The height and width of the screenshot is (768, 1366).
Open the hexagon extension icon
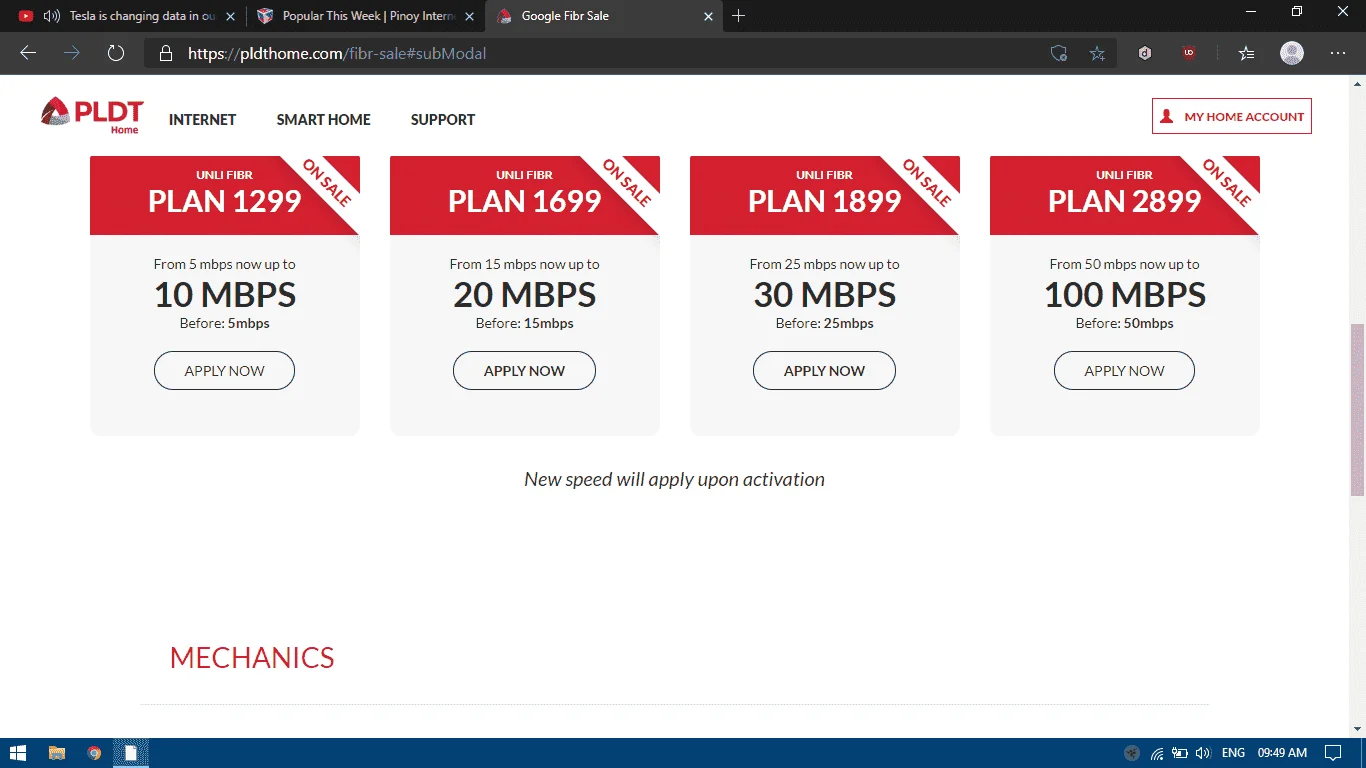[x=1145, y=53]
